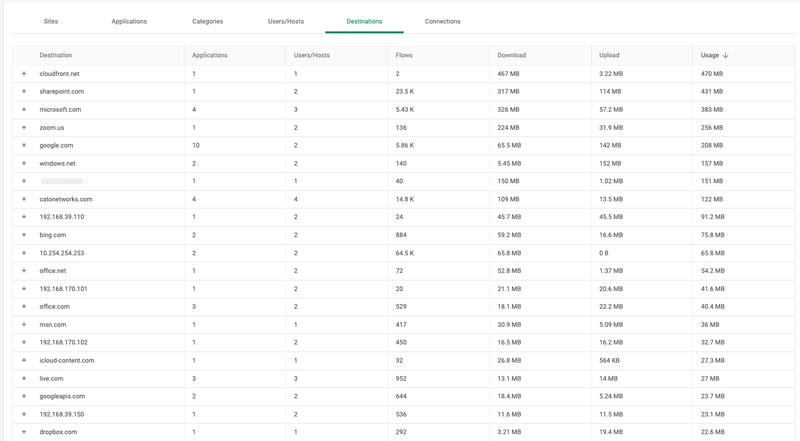The image size is (800, 441).
Task: Click the 0 B upload value
Action: coord(604,253)
